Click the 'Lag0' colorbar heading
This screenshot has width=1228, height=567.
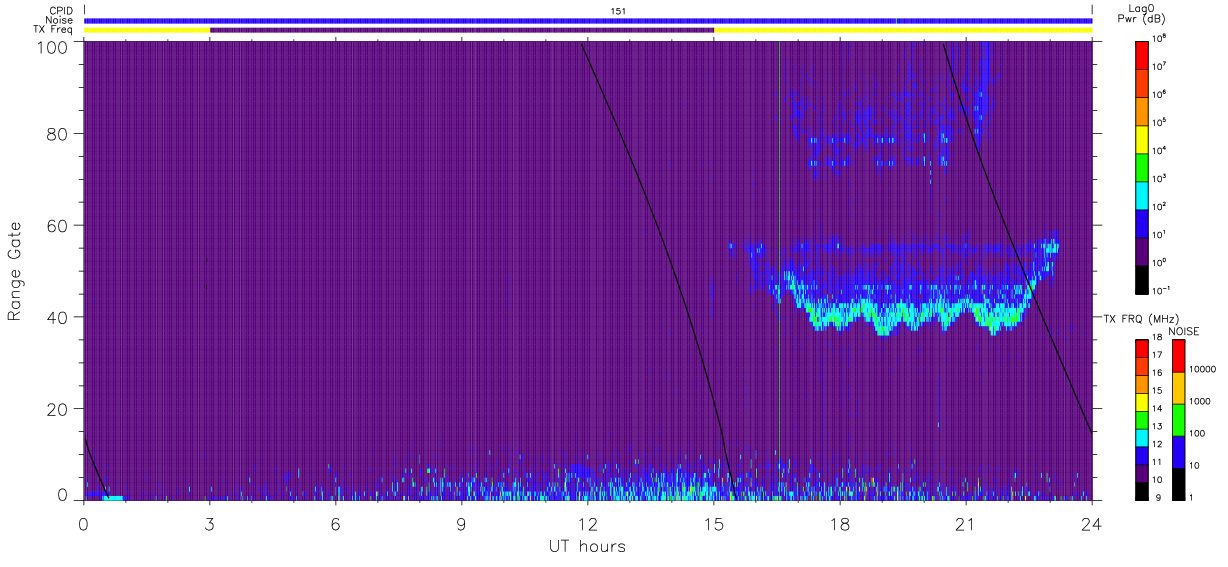[x=1142, y=8]
